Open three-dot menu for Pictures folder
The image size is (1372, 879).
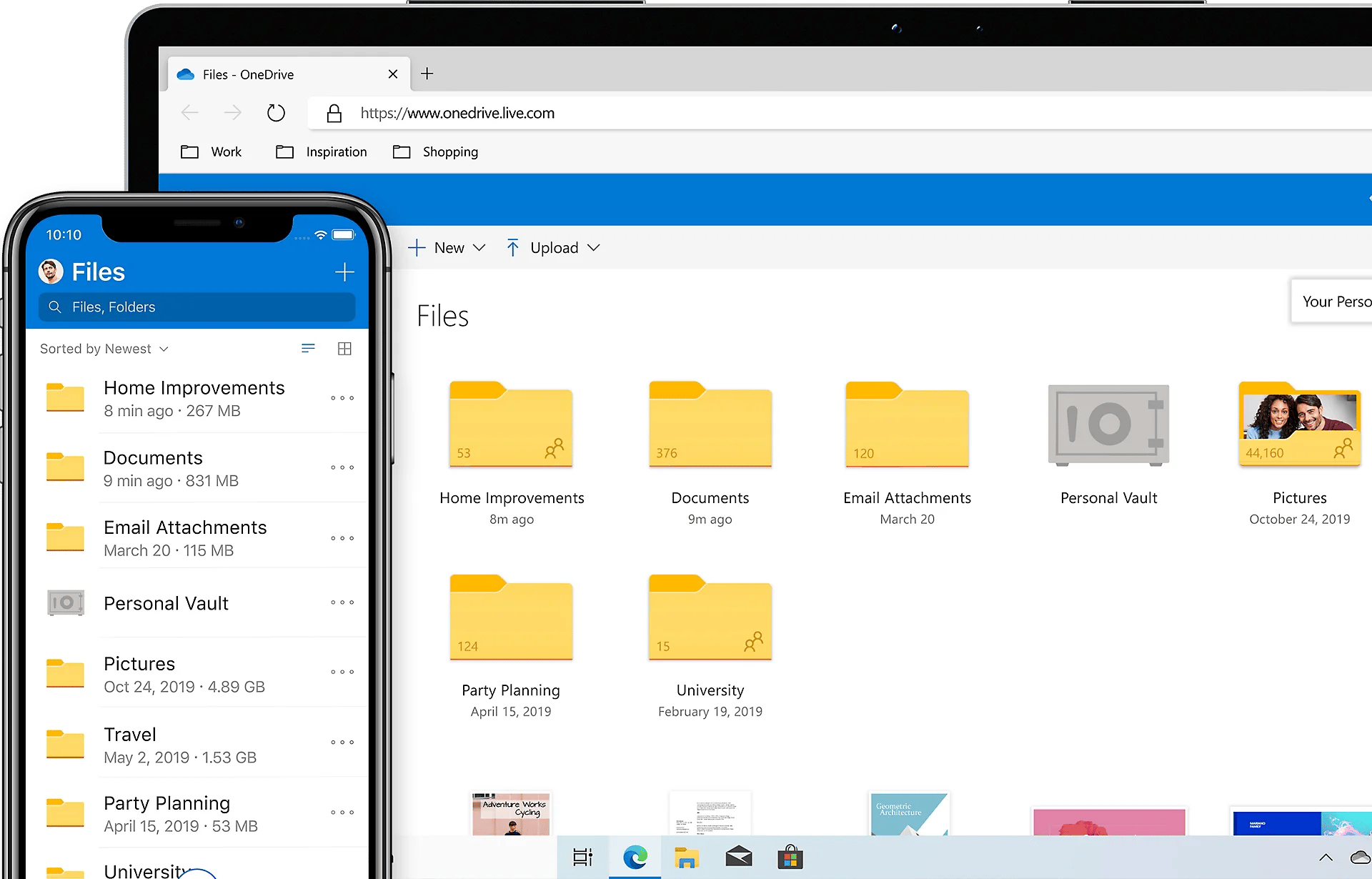pos(342,672)
